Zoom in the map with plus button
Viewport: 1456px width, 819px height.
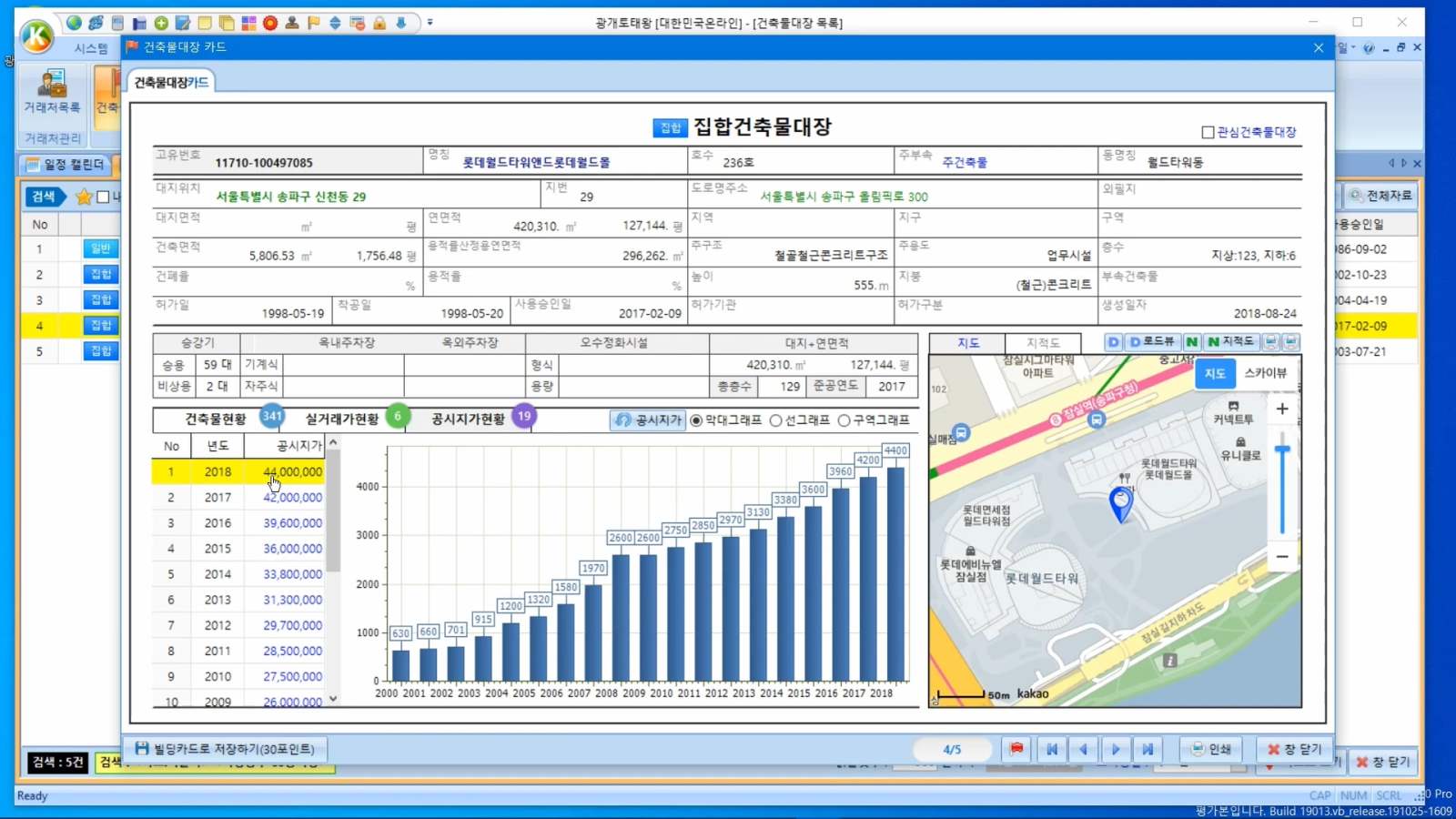tap(1282, 409)
